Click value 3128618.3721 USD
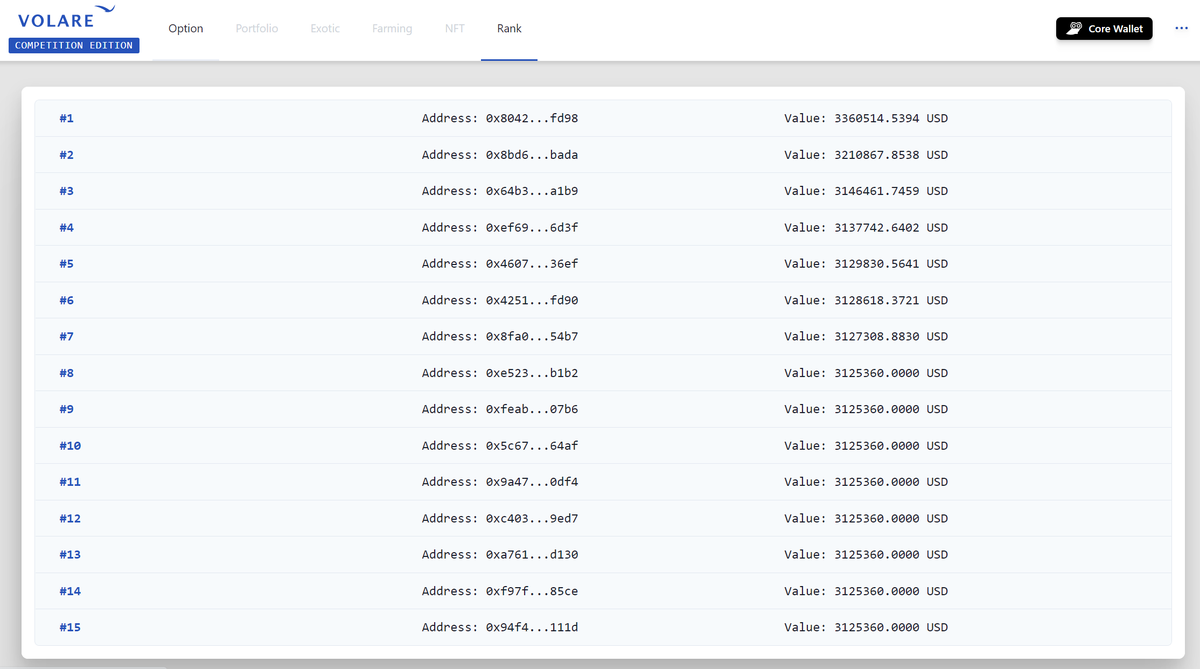 (891, 300)
